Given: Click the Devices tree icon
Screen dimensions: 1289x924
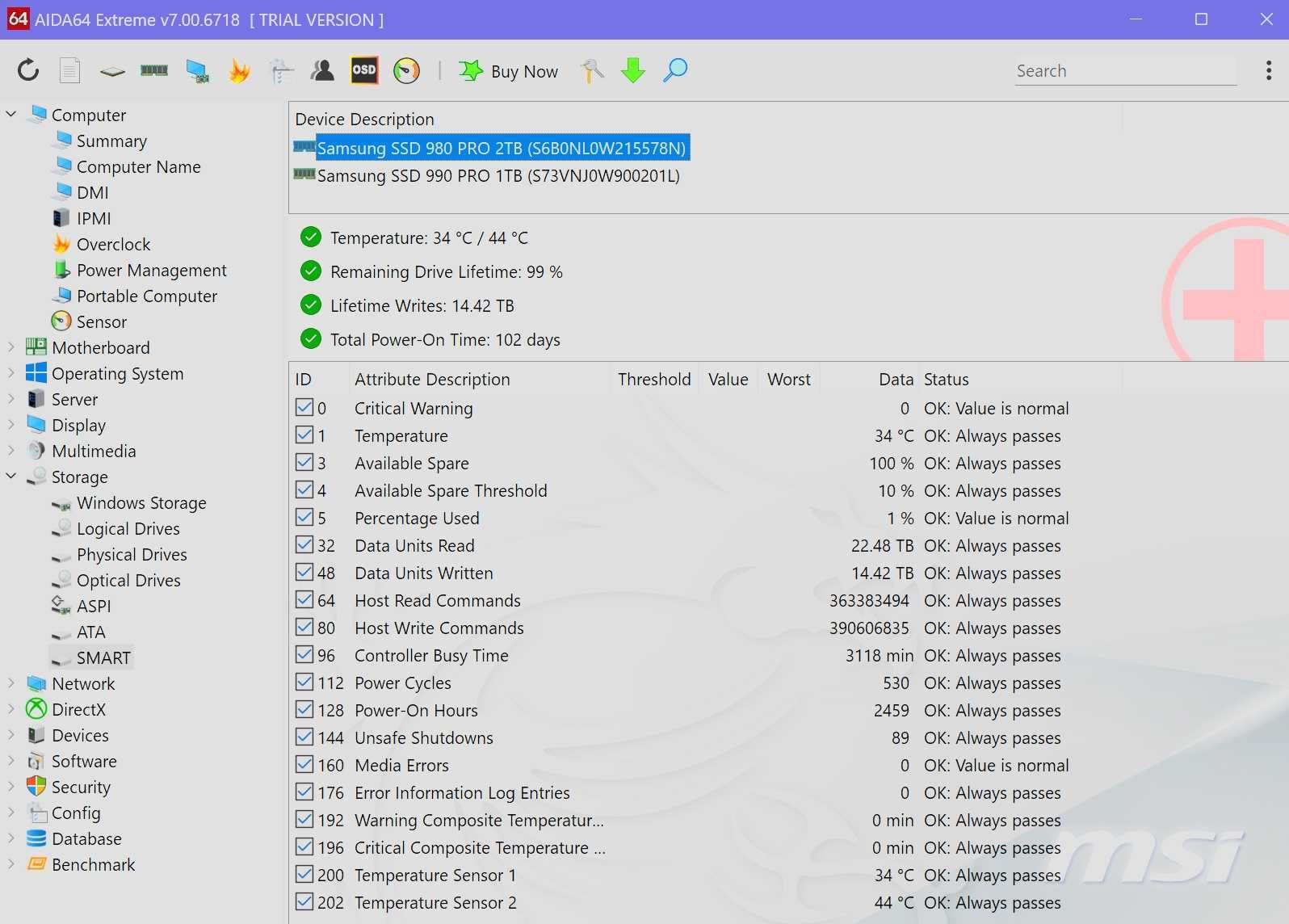Looking at the screenshot, I should 36,735.
